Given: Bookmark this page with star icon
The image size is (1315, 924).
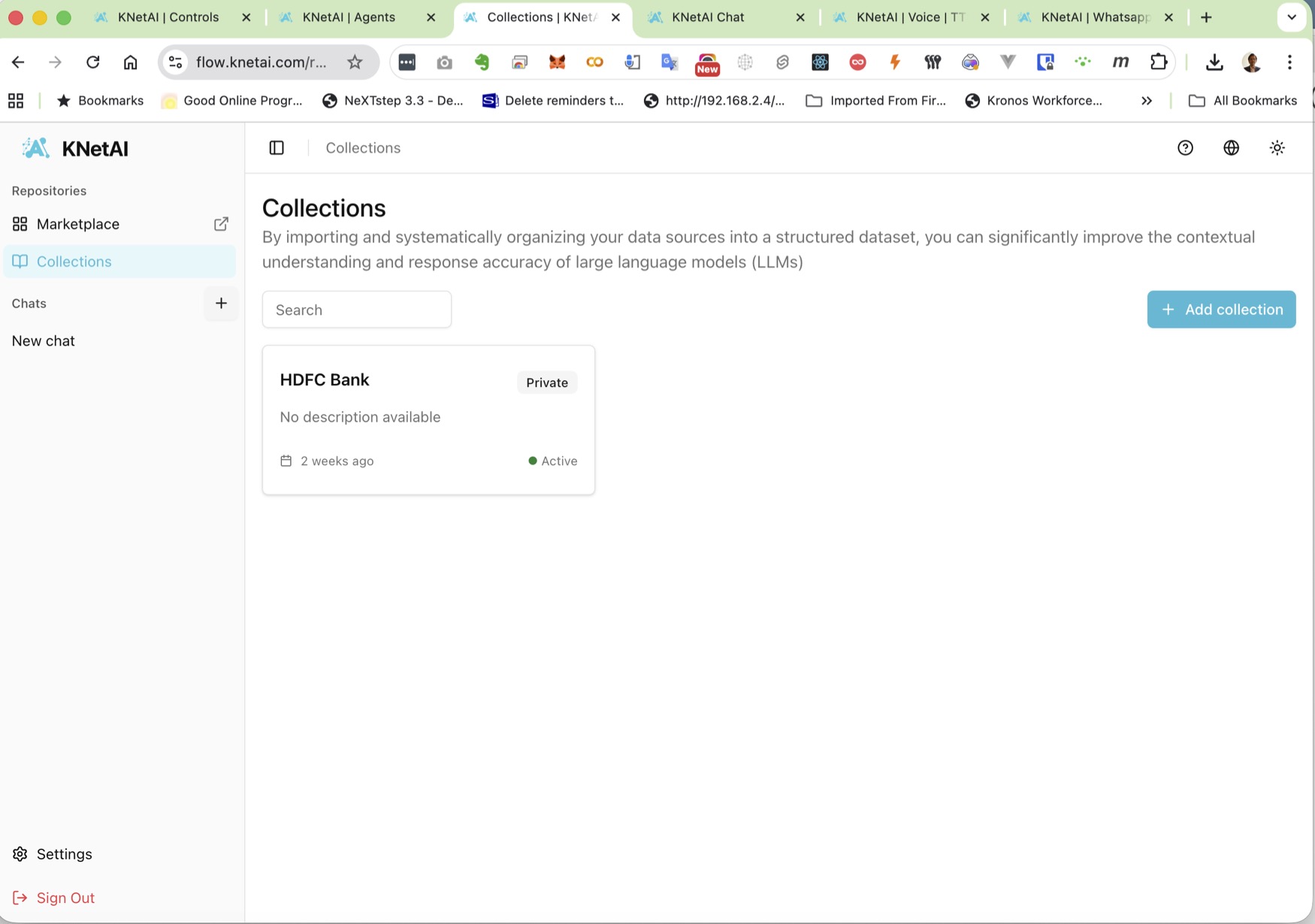Looking at the screenshot, I should pos(355,62).
